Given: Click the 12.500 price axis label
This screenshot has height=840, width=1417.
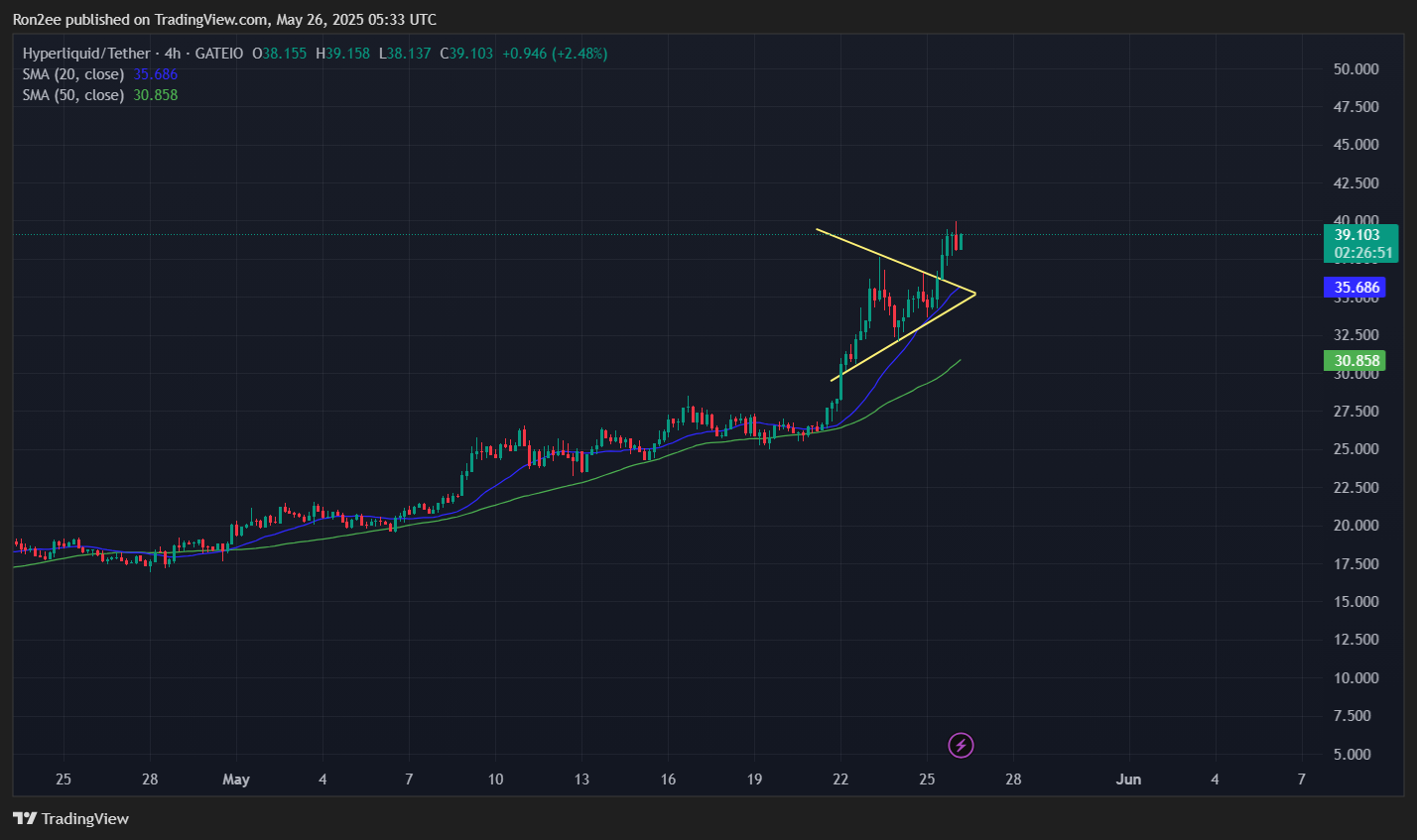Looking at the screenshot, I should pos(1357,640).
